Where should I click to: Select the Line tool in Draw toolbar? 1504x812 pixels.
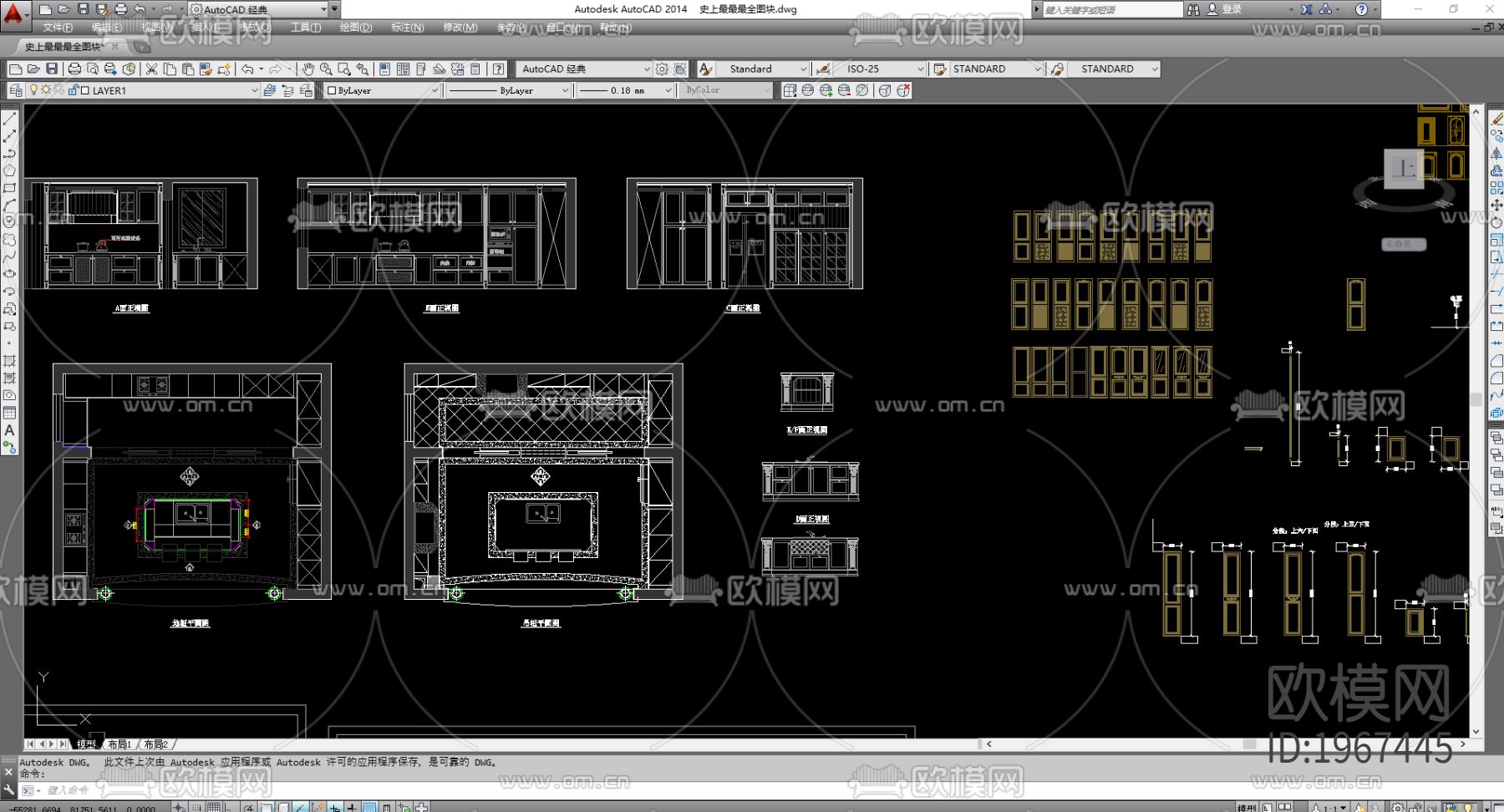pyautogui.click(x=9, y=119)
